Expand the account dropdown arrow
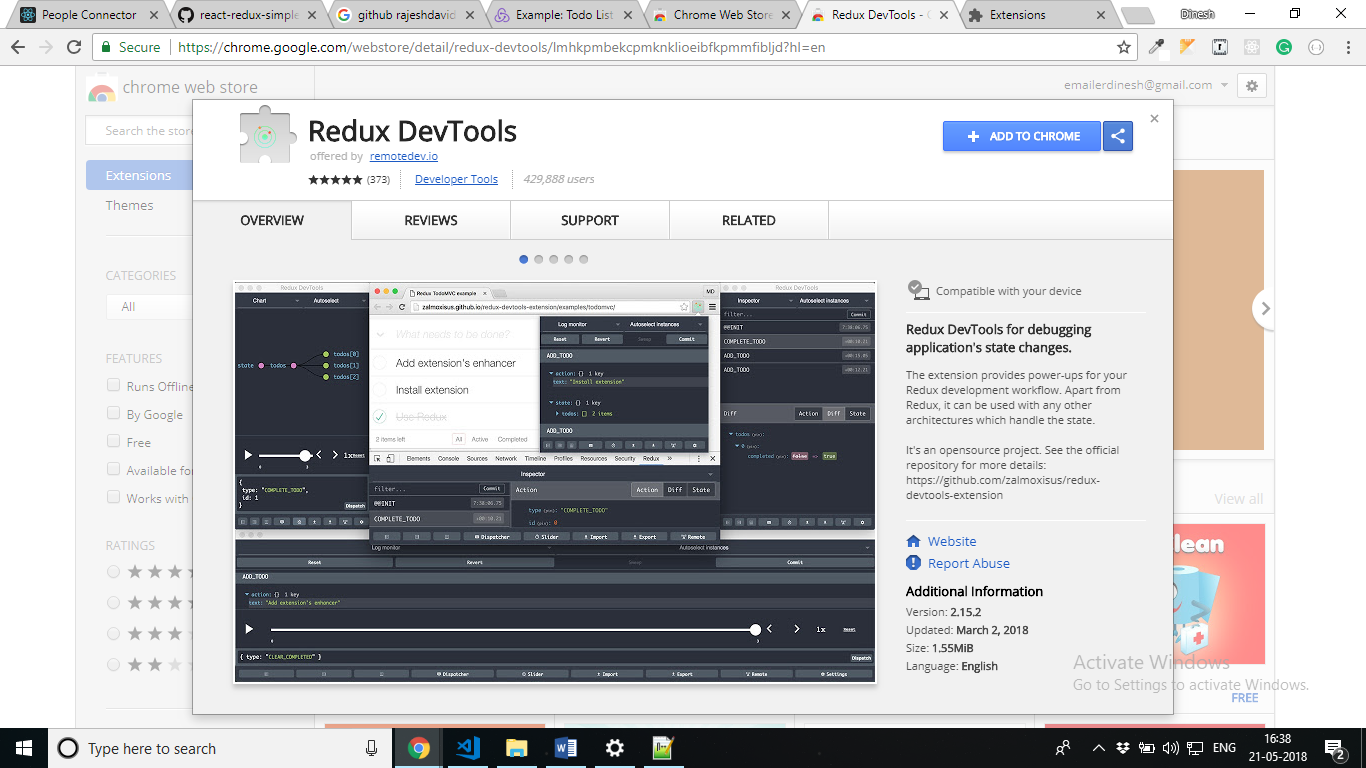Image resolution: width=1366 pixels, height=768 pixels. [x=1222, y=85]
